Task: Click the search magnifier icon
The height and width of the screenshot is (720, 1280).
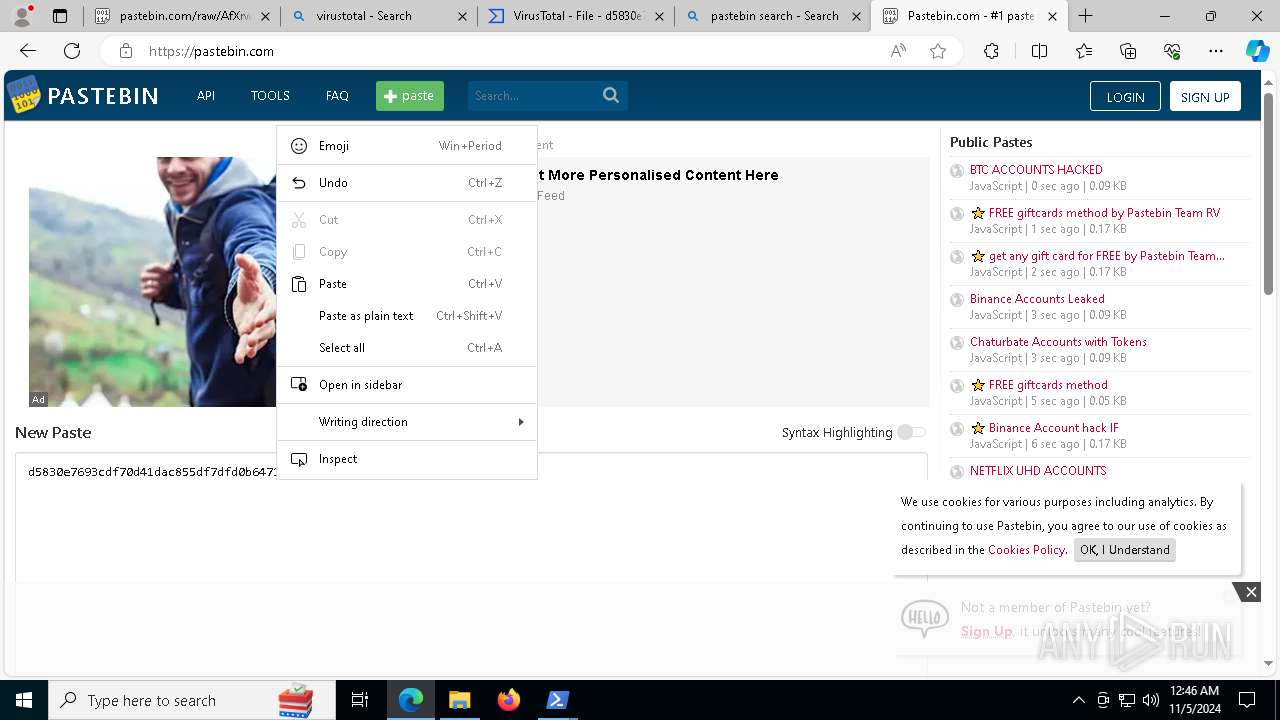Action: pyautogui.click(x=611, y=96)
